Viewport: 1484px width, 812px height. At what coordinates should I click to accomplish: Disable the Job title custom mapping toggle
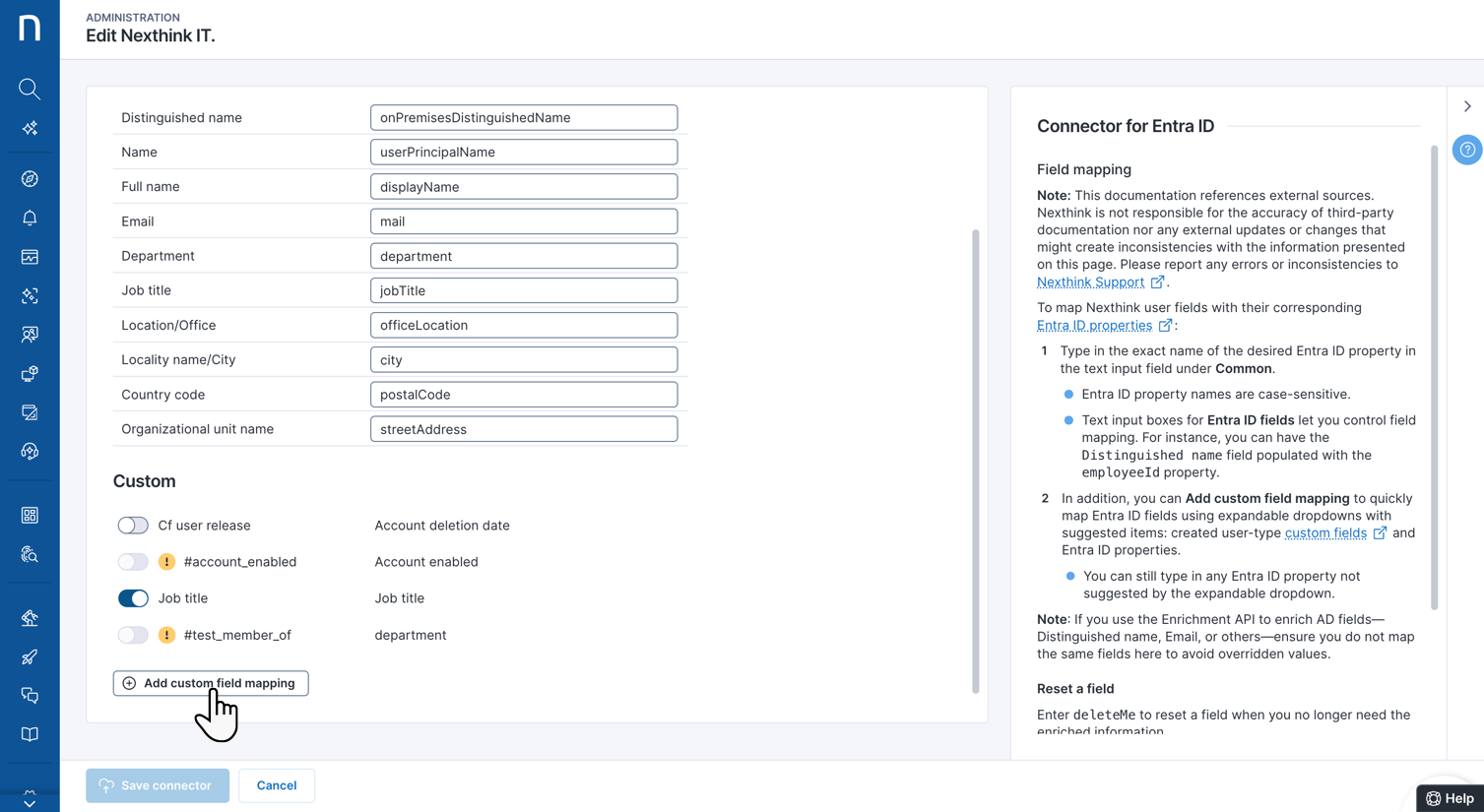point(133,598)
